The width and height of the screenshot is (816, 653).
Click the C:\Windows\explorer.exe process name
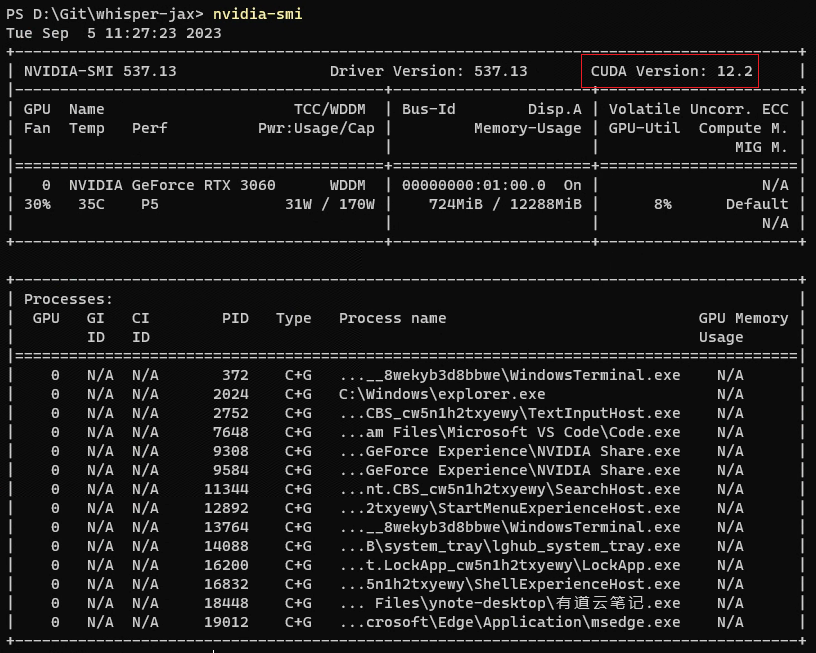442,394
